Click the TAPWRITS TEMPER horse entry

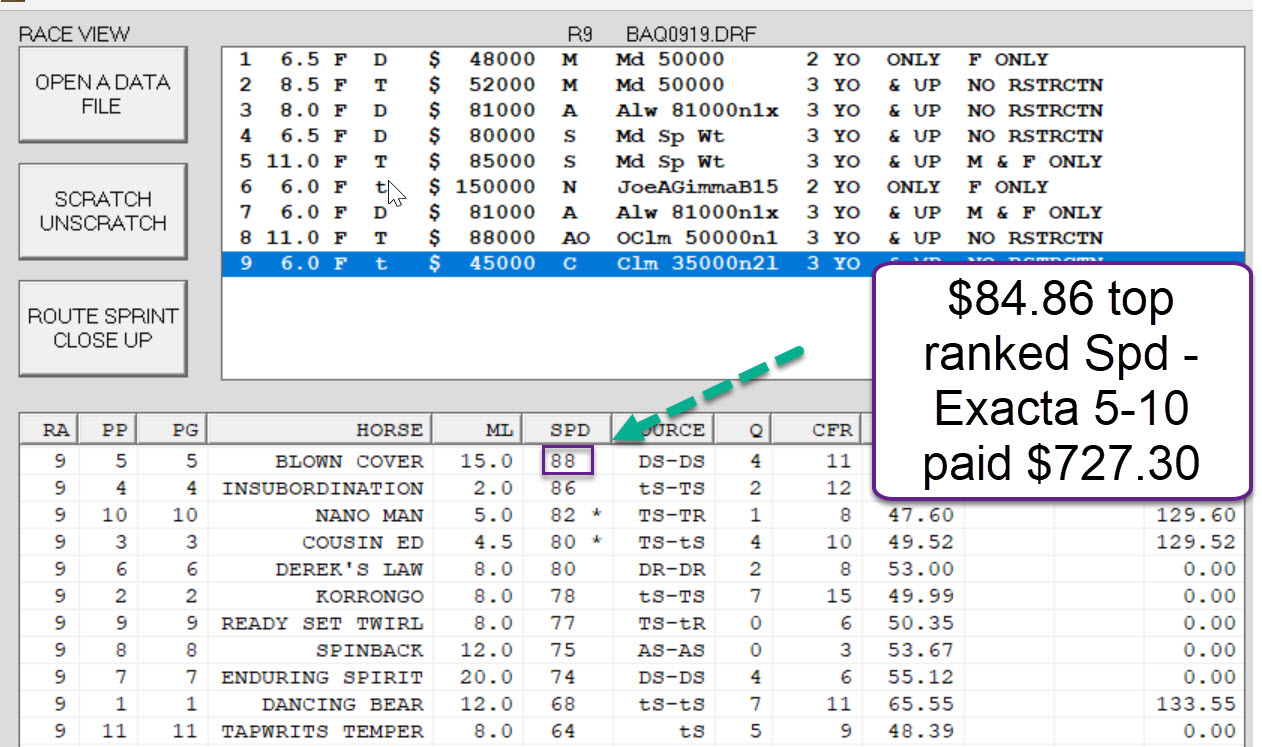[x=322, y=732]
